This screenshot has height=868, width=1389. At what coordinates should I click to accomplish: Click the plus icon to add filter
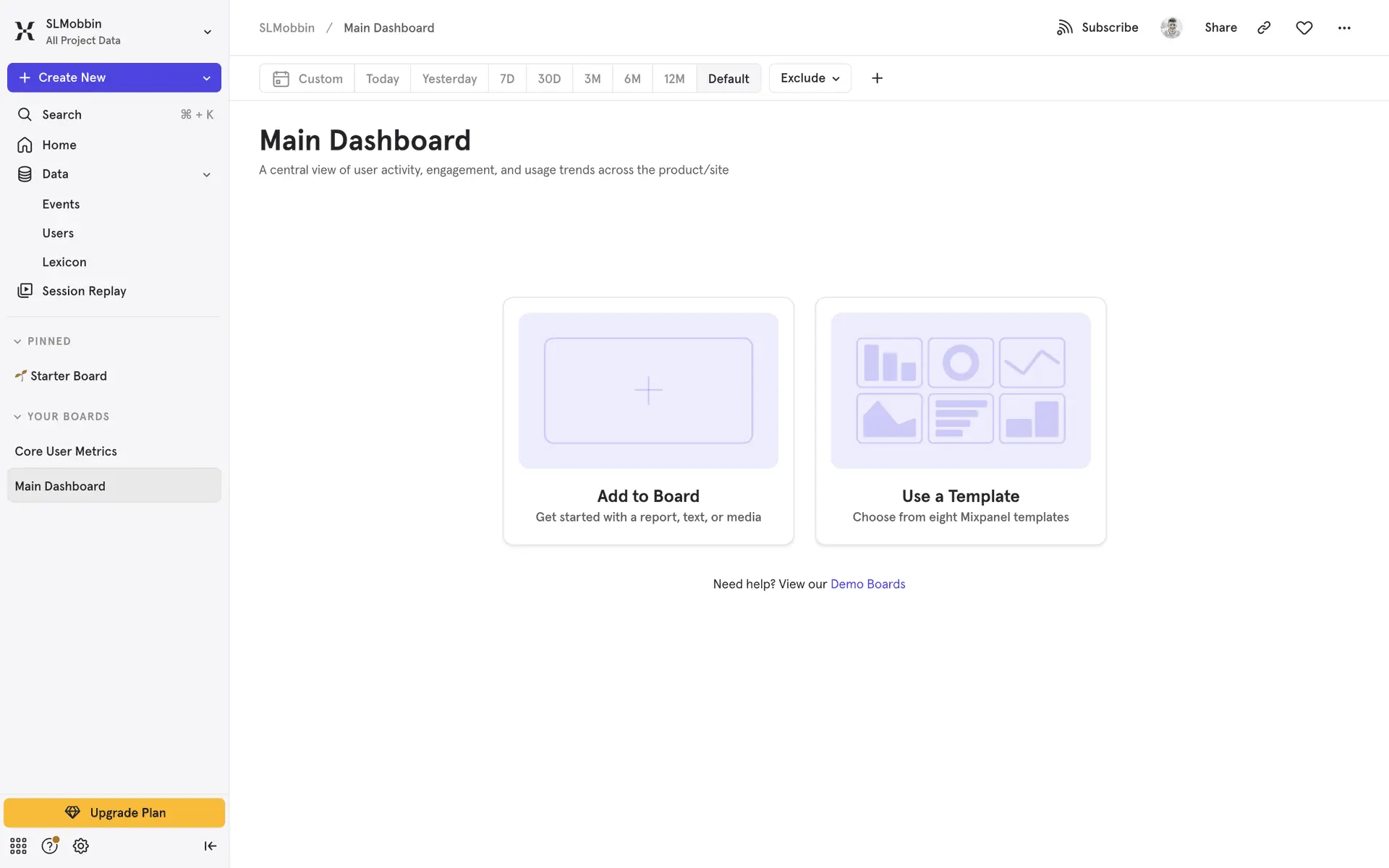877,78
